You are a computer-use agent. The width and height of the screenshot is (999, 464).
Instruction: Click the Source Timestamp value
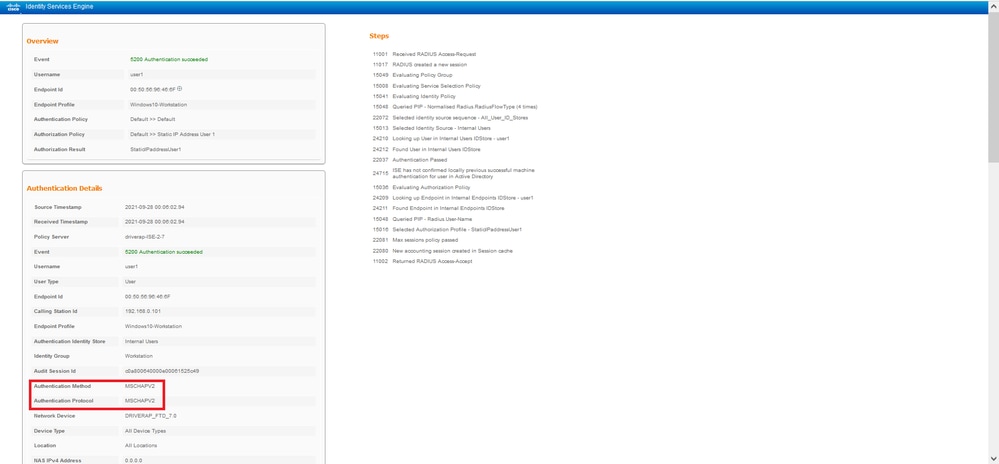[x=155, y=207]
